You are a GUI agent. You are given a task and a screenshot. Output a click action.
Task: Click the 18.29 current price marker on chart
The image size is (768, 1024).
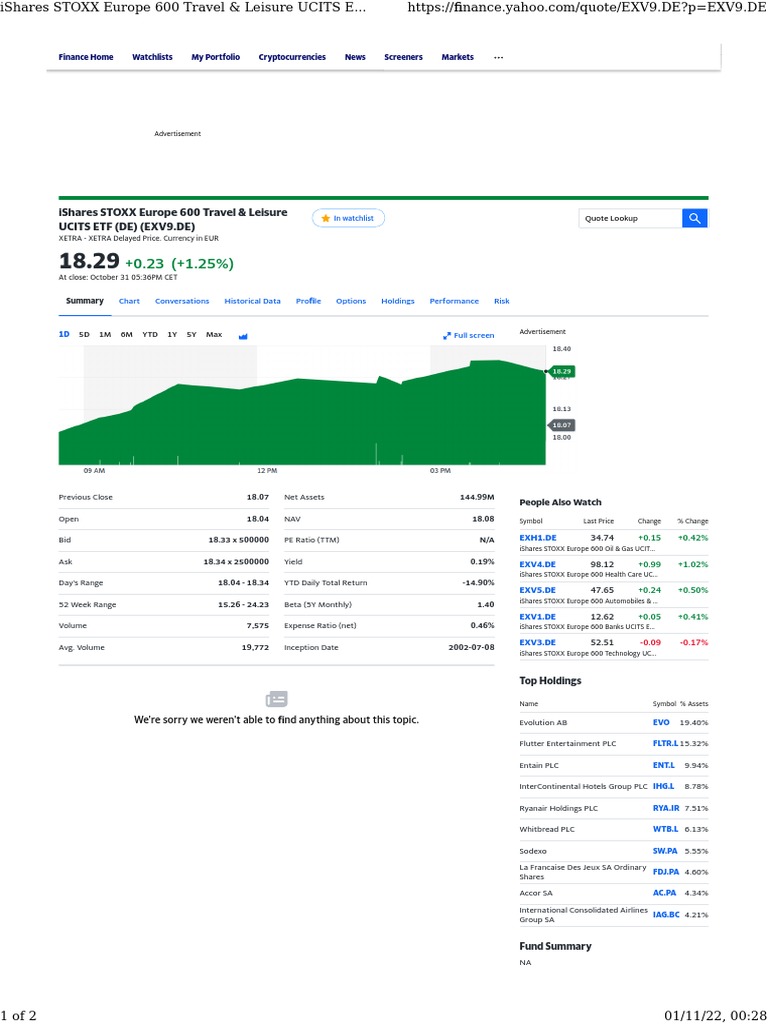point(561,372)
